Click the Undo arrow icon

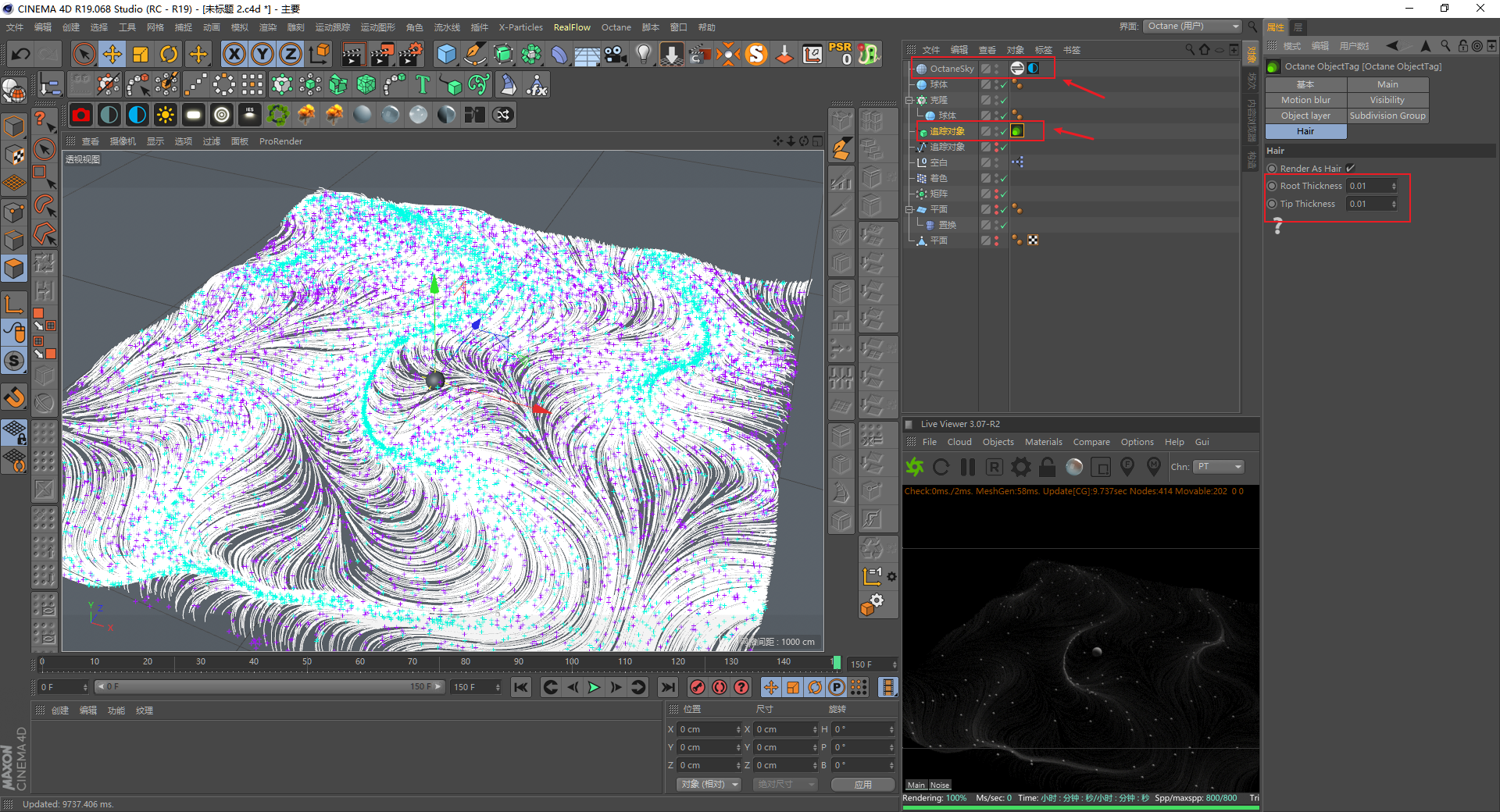coord(21,54)
